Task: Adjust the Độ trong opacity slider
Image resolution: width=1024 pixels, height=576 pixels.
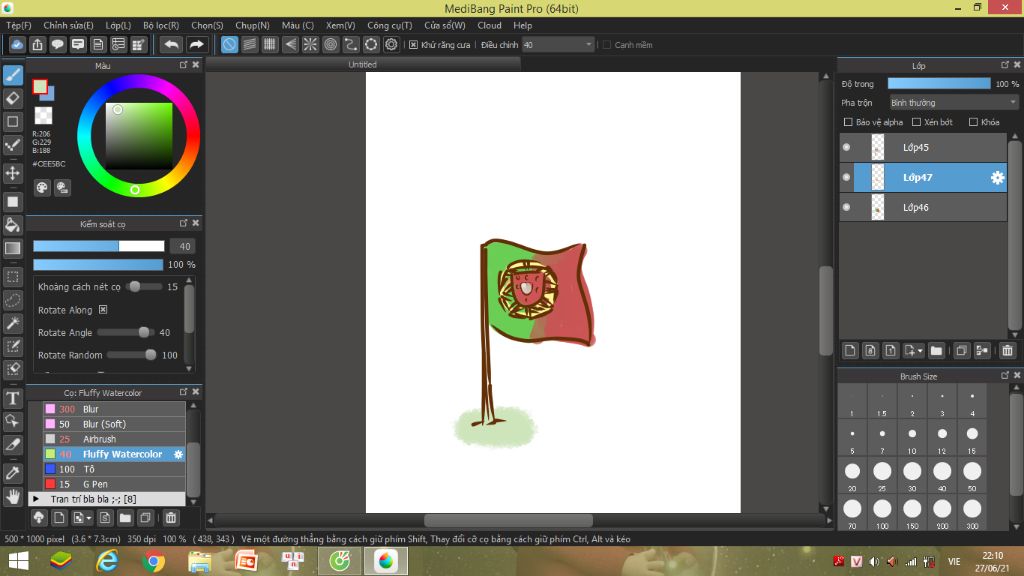Action: point(939,84)
